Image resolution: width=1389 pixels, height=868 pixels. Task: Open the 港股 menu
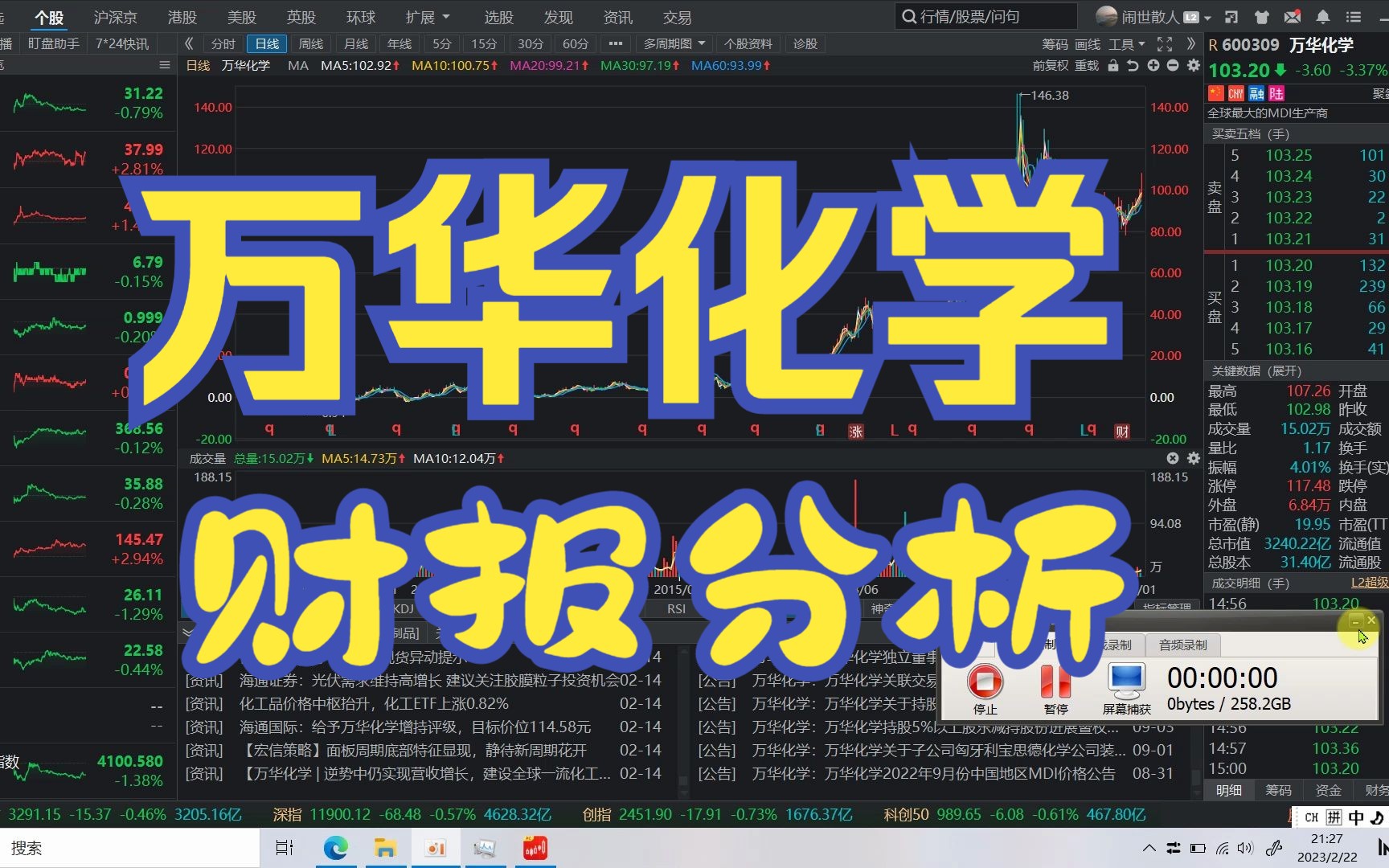(182, 17)
